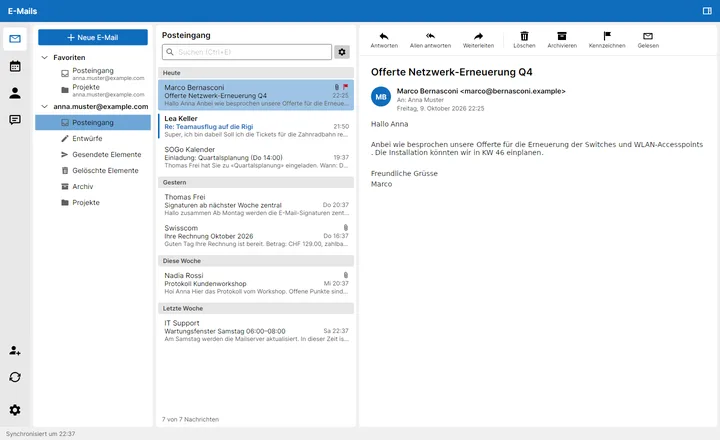Viewport: 720px width, 440px height.
Task: Select the account's Posteingang folder
Action: pyautogui.click(x=93, y=123)
